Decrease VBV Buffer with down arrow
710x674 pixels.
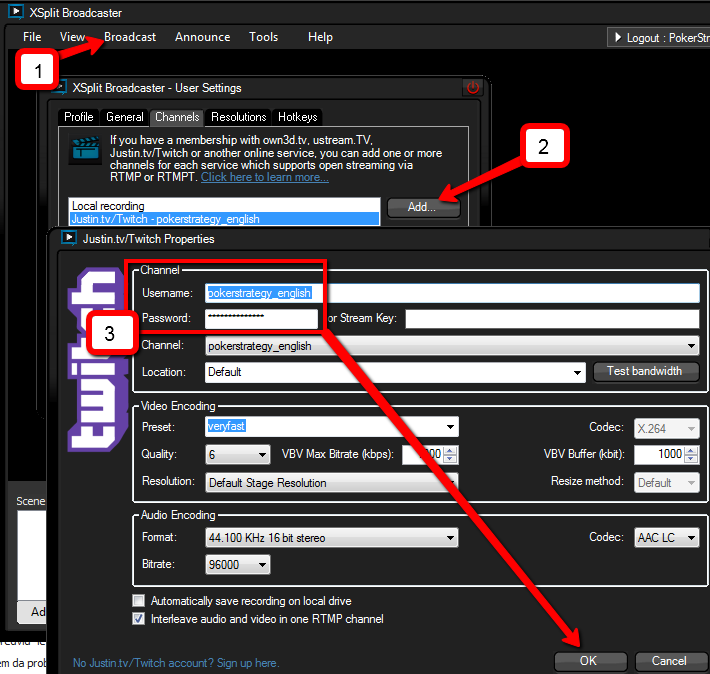pyautogui.click(x=691, y=459)
